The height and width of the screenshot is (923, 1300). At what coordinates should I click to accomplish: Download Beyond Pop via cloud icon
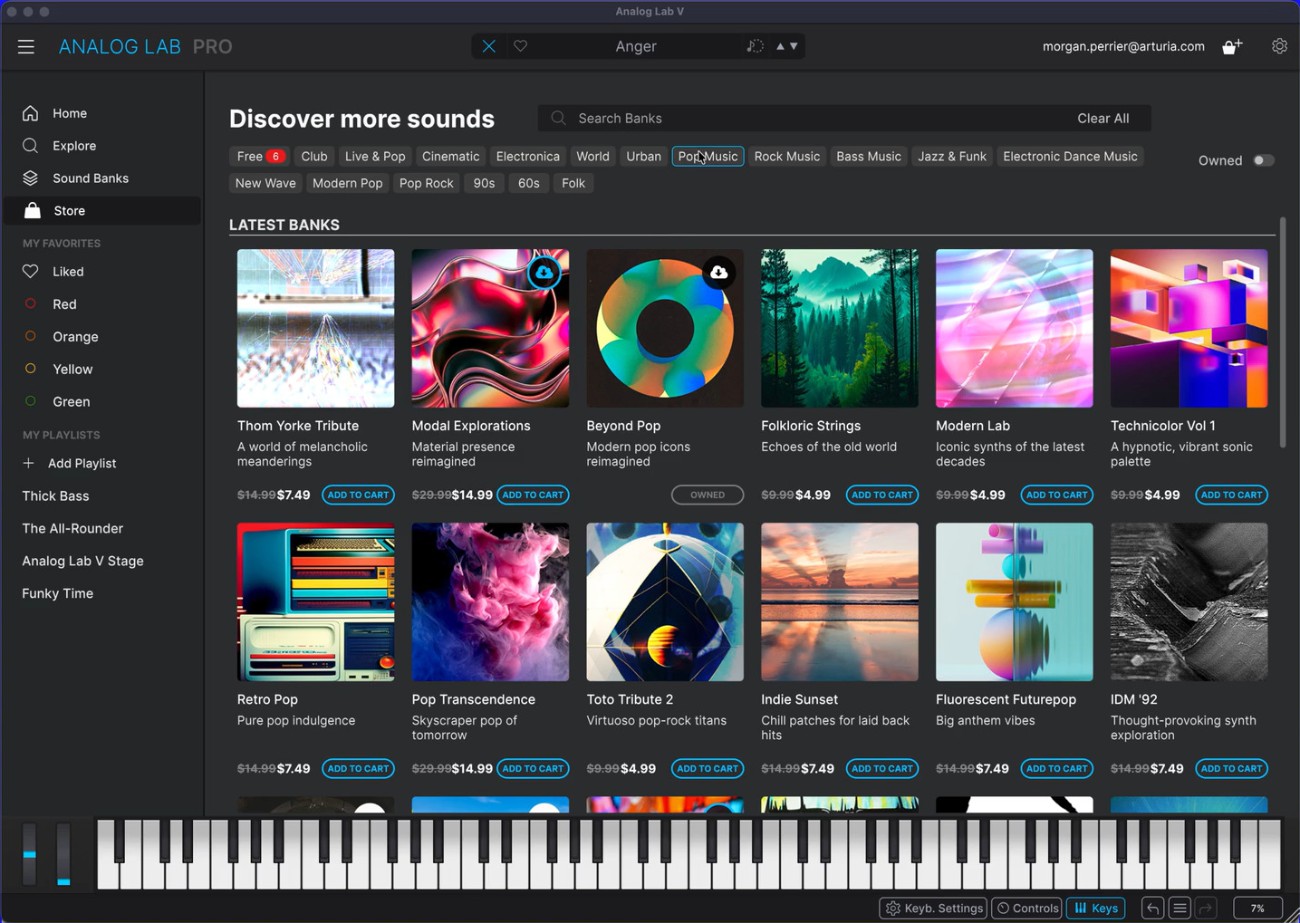coord(719,272)
